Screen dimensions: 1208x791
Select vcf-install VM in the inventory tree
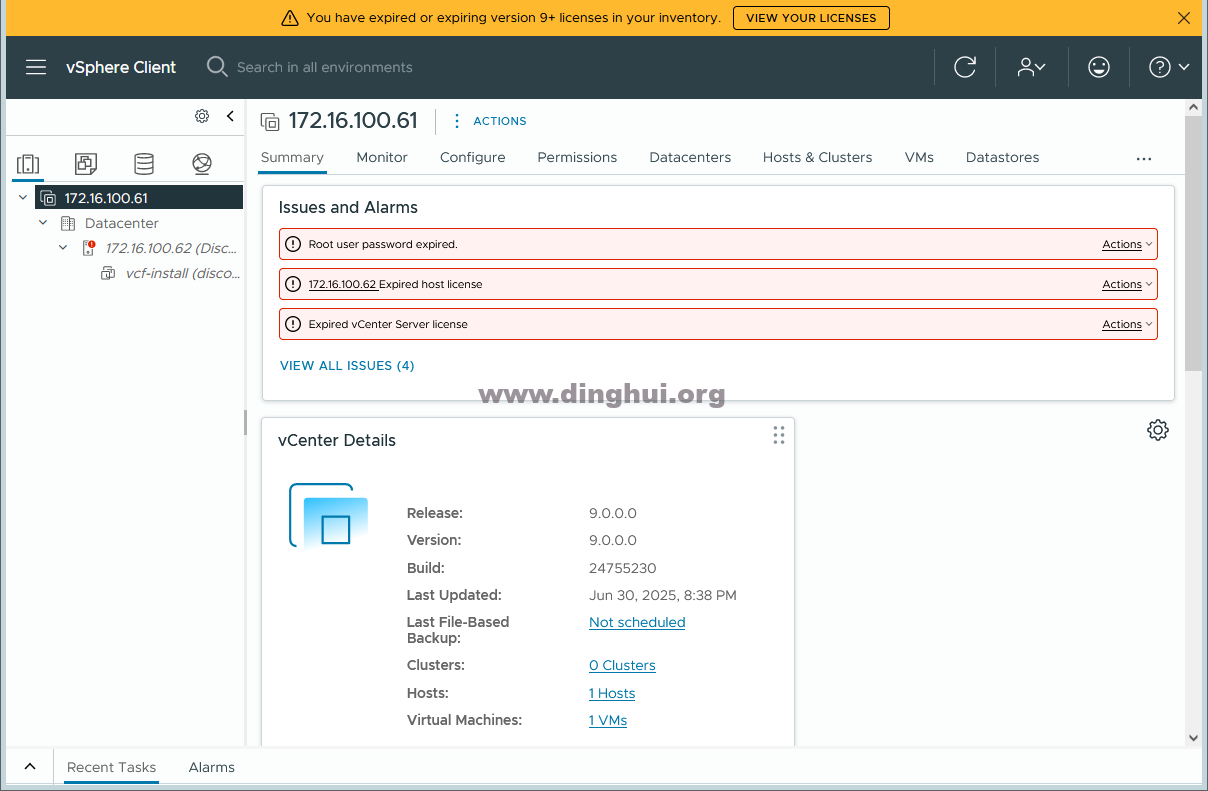pyautogui.click(x=182, y=273)
